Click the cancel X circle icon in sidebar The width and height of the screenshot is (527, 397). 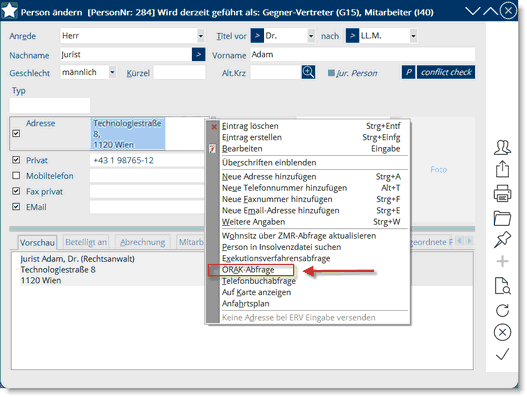pos(502,332)
